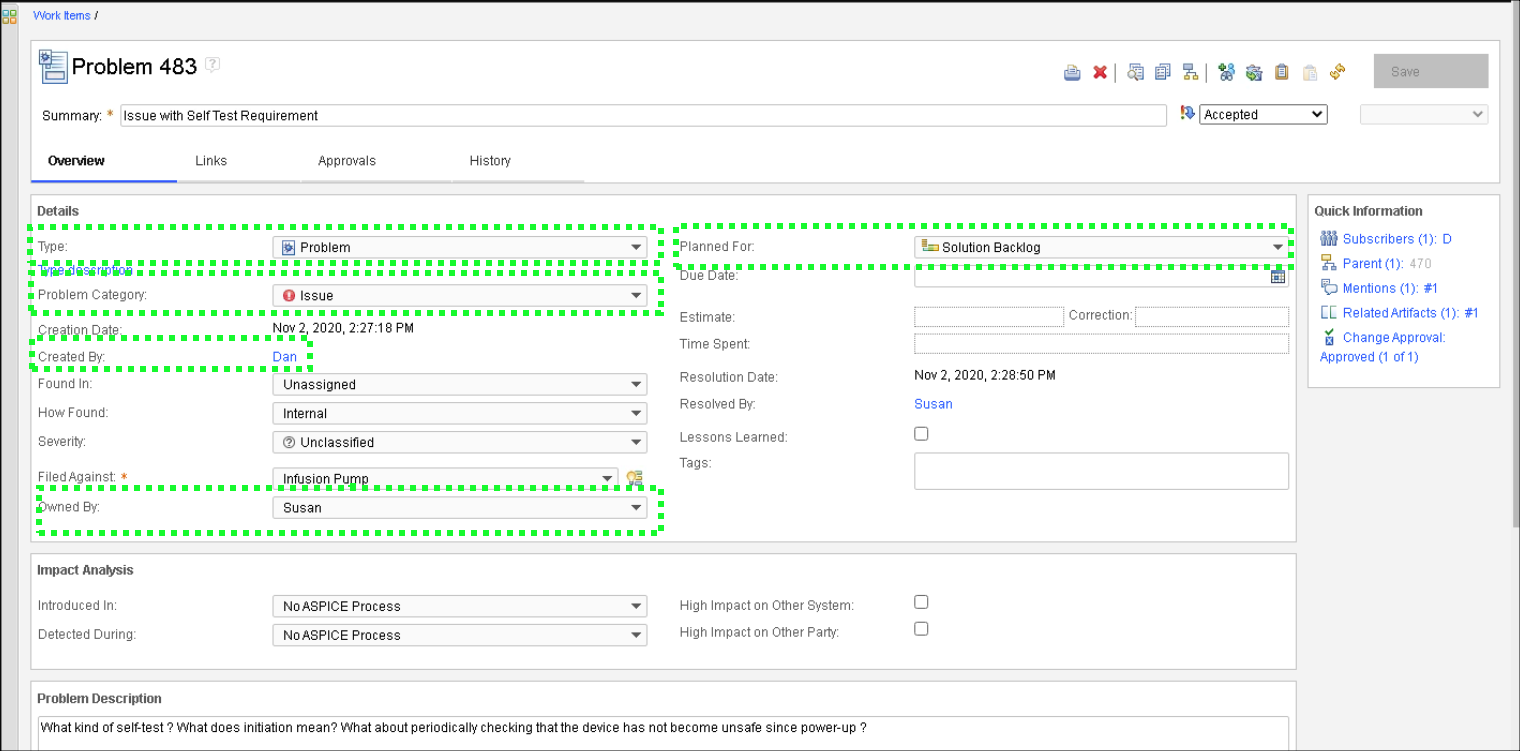The height and width of the screenshot is (751, 1520).
Task: Check High Impact on Other Party
Action: (x=921, y=629)
